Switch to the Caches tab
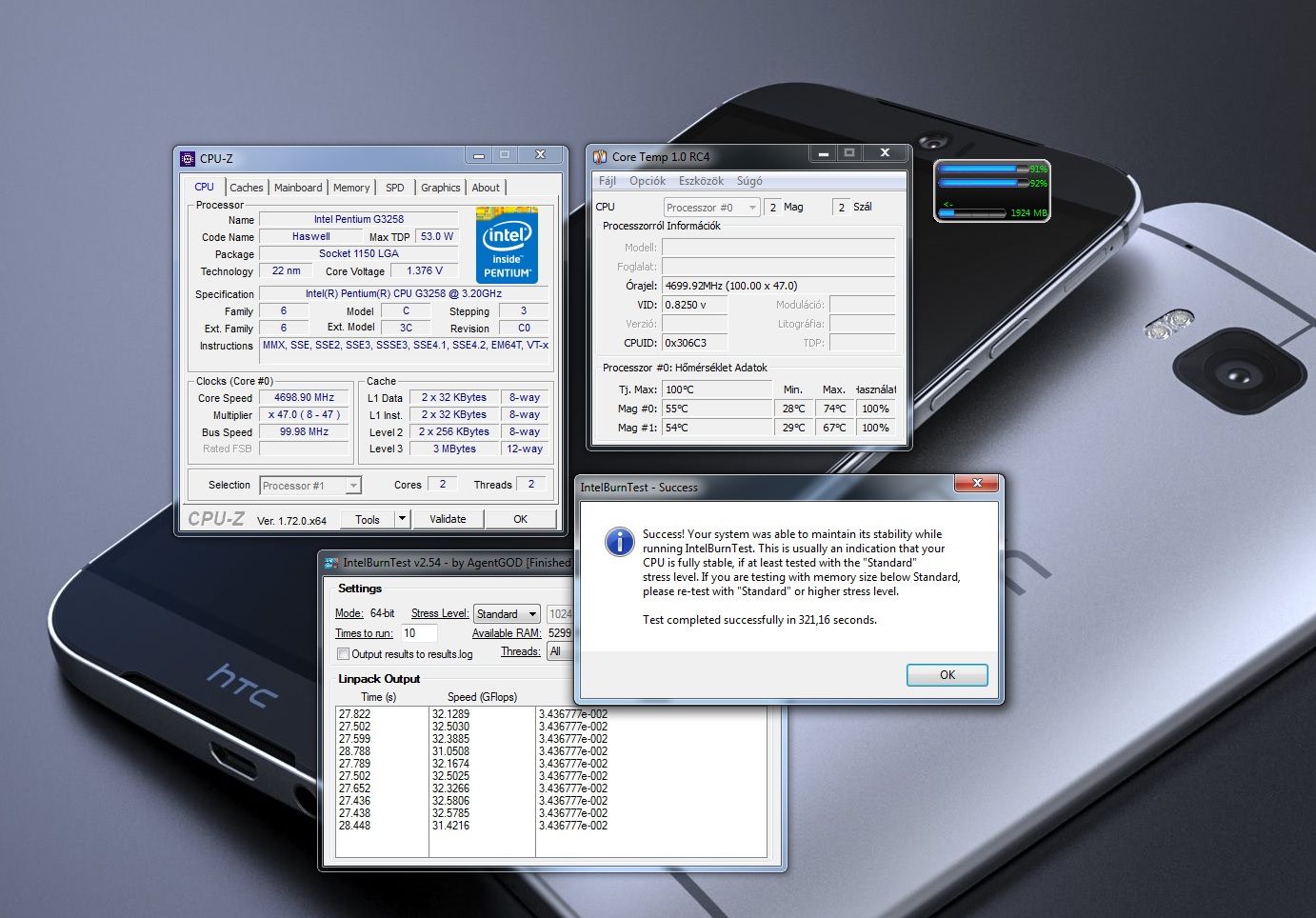 247,188
